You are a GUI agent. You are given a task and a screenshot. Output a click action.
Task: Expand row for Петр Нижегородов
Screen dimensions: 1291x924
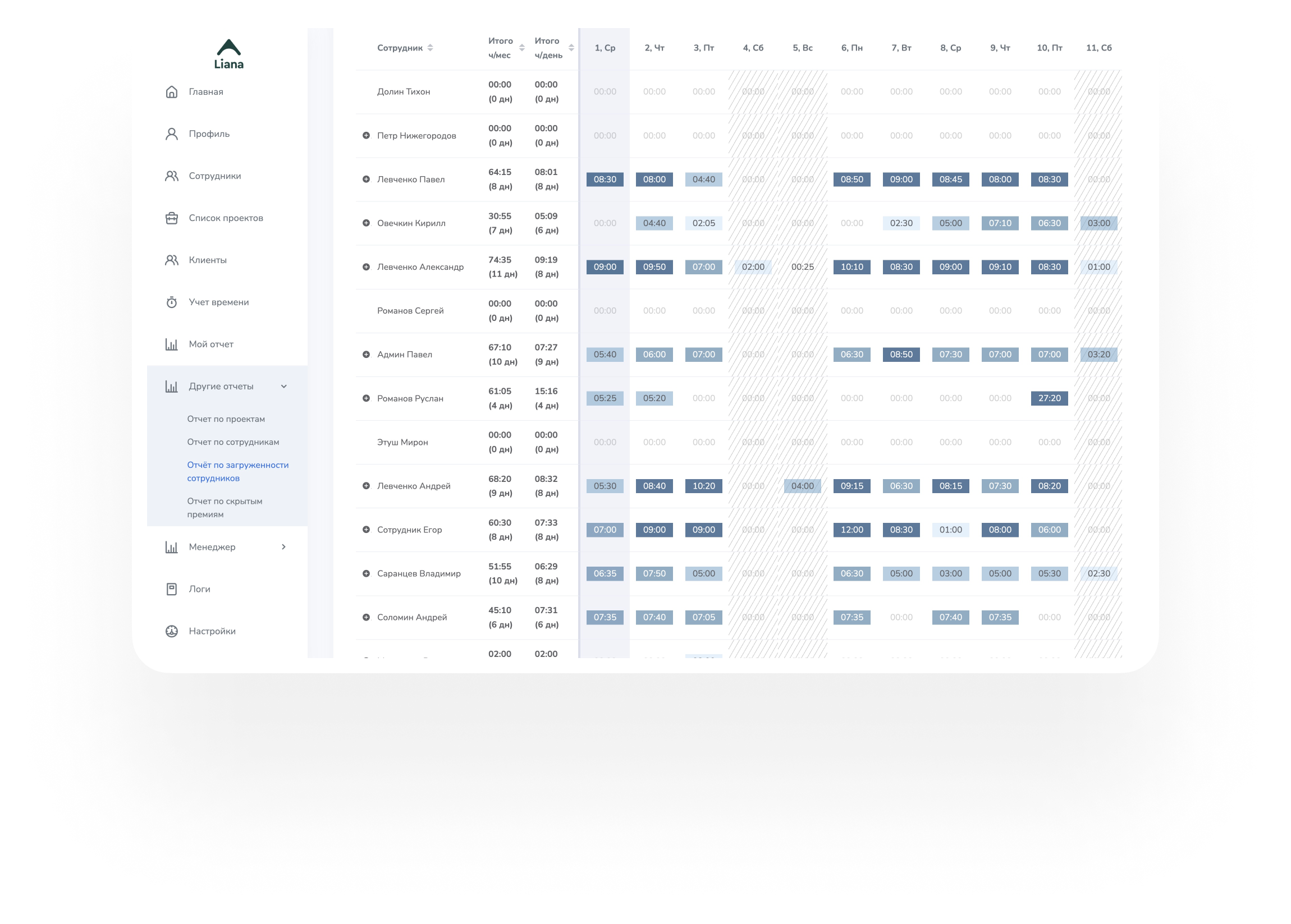[366, 135]
